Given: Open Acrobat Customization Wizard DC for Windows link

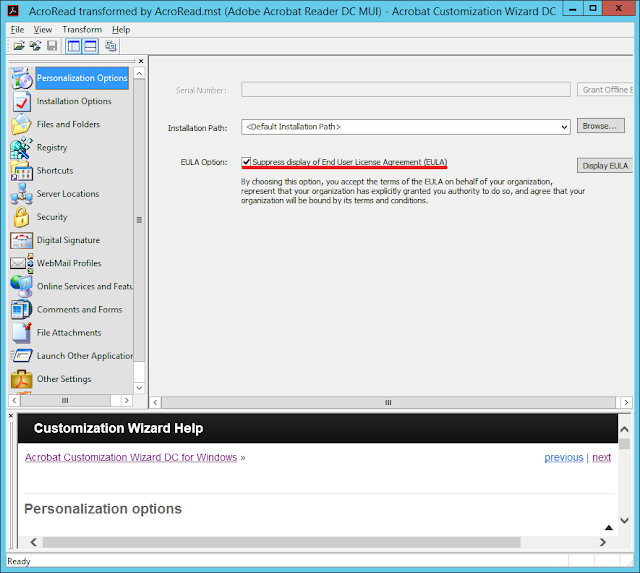Looking at the screenshot, I should point(131,458).
